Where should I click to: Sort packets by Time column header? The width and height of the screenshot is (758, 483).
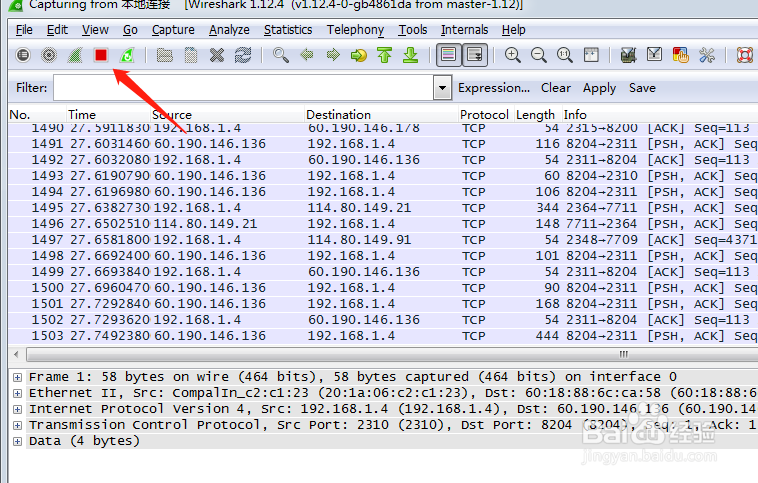coord(108,115)
